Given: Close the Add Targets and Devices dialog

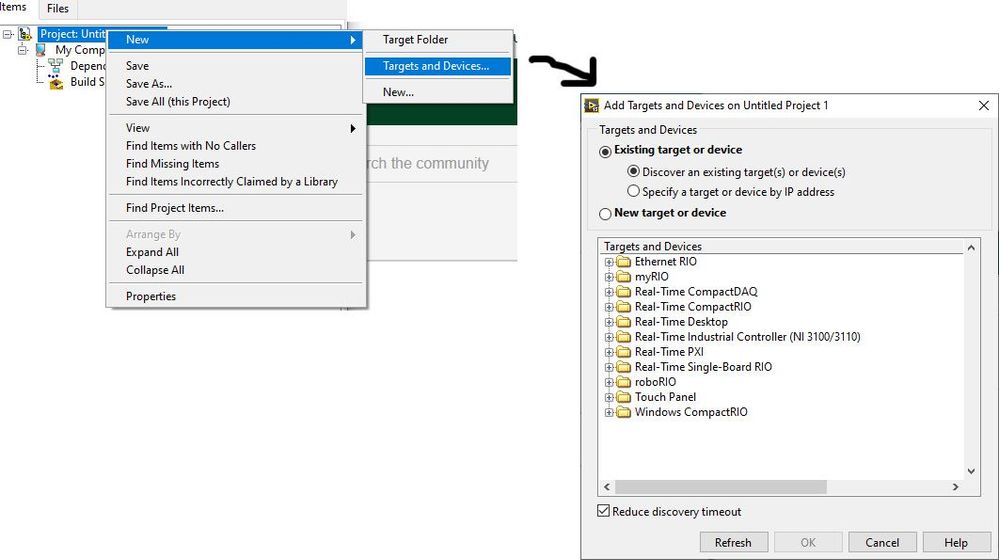Looking at the screenshot, I should (984, 106).
